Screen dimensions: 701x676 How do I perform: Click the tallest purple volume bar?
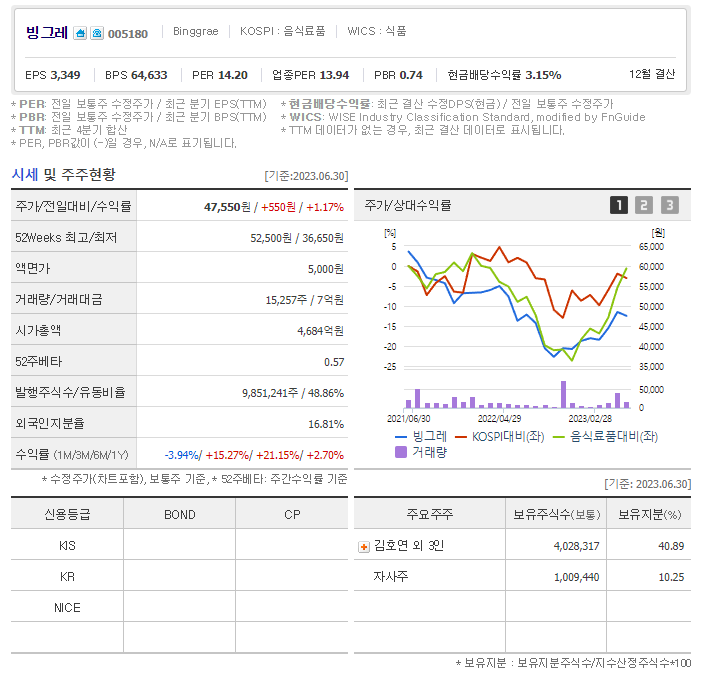click(563, 394)
